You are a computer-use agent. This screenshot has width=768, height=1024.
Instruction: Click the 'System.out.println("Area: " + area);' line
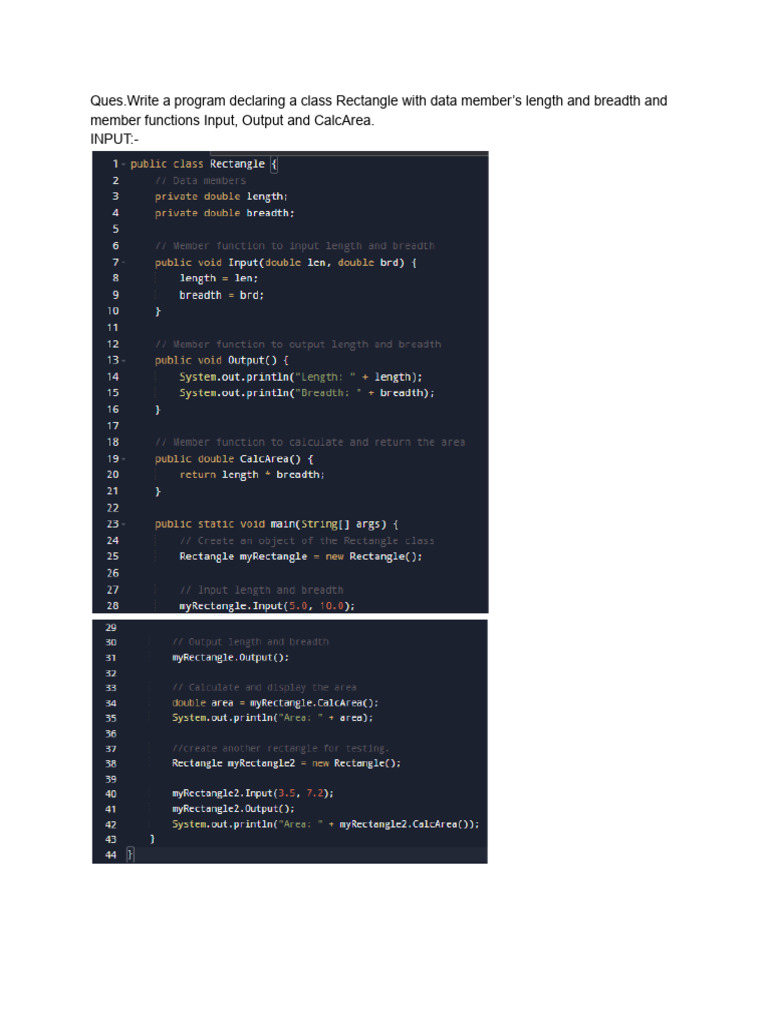pyautogui.click(x=272, y=718)
